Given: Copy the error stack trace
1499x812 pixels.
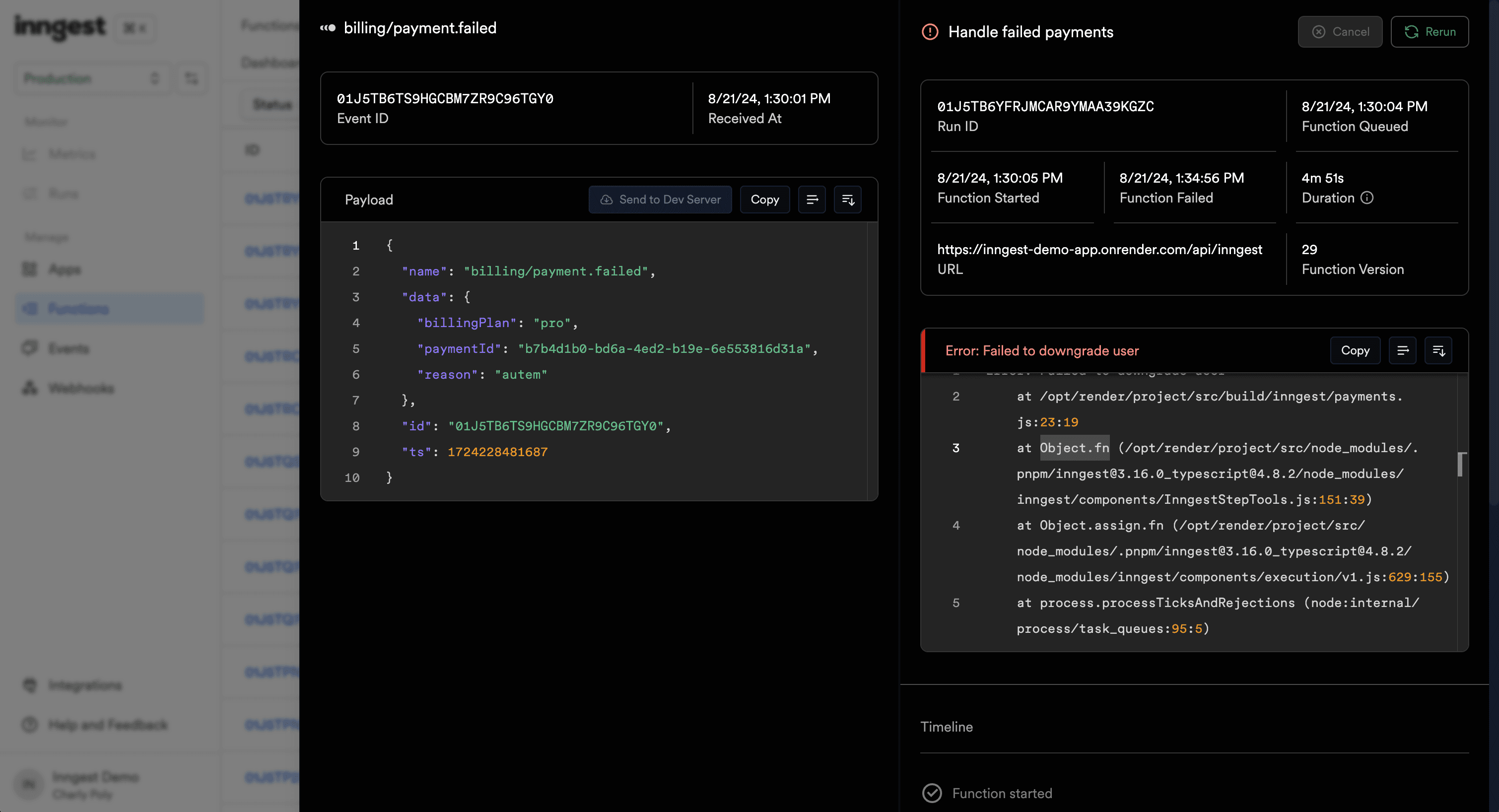Looking at the screenshot, I should click(1355, 350).
